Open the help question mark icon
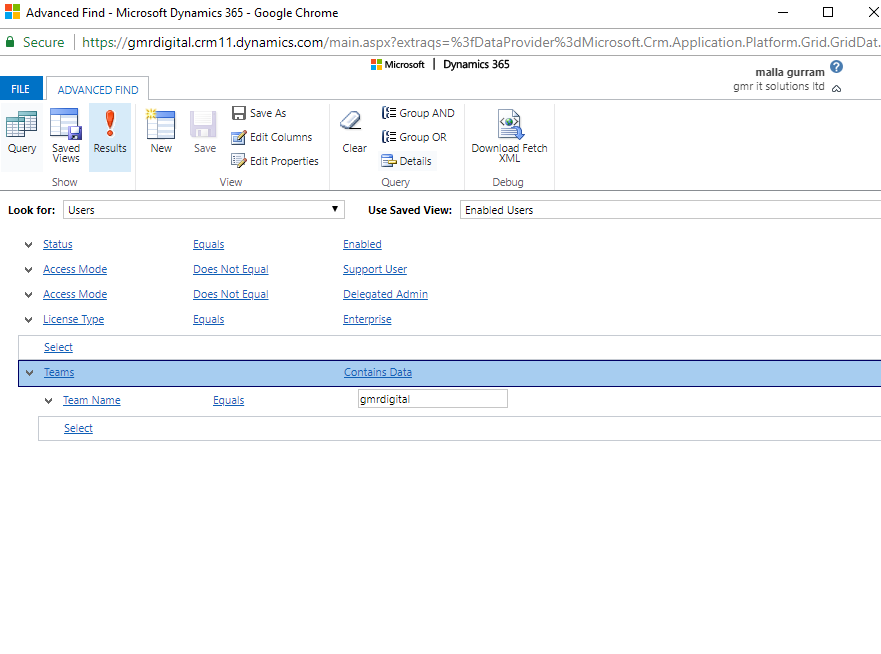The image size is (881, 654). 836,67
